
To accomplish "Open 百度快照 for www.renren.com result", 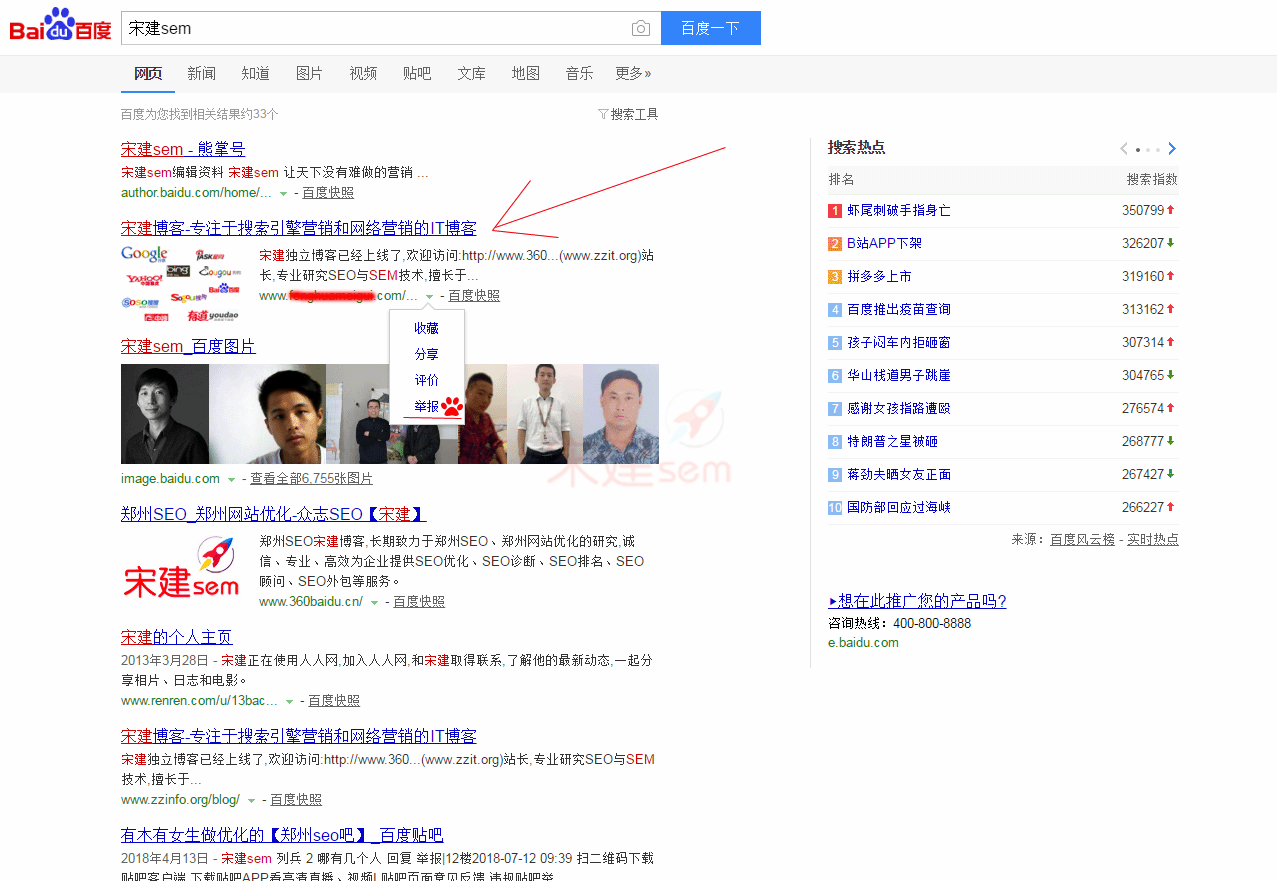I will pos(334,701).
